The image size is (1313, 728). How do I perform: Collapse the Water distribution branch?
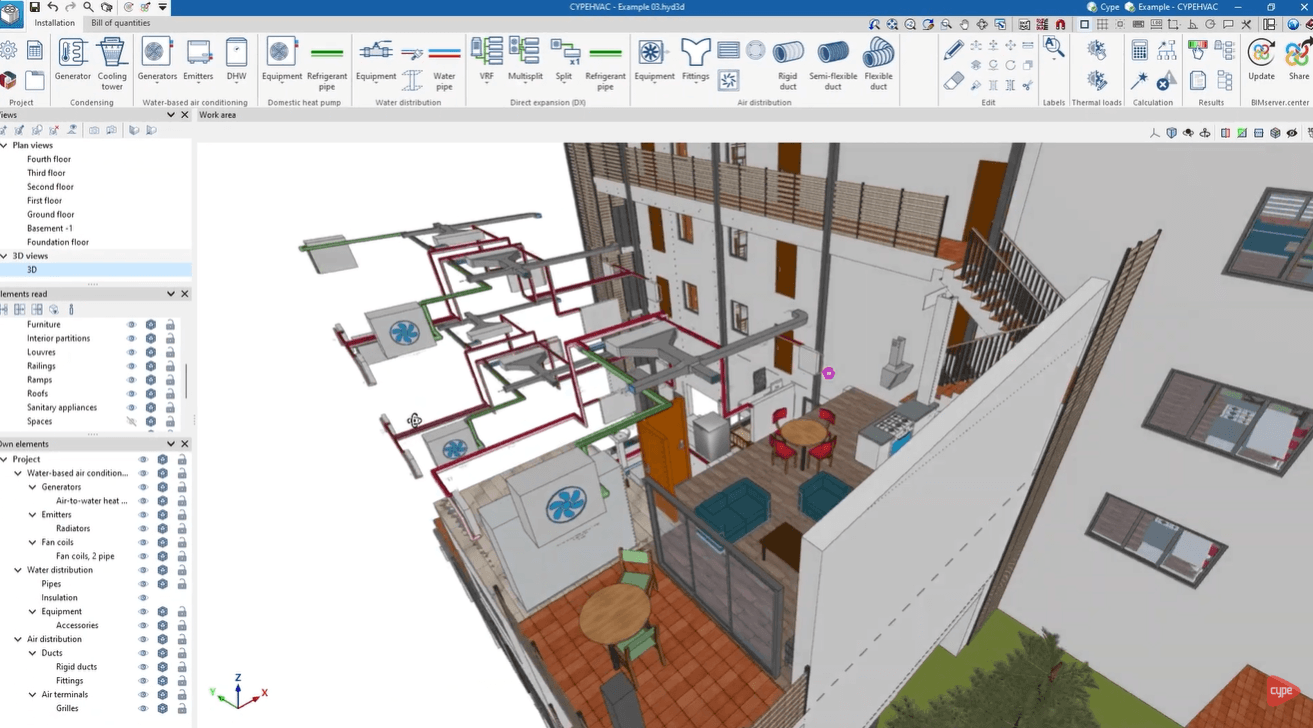[18, 570]
